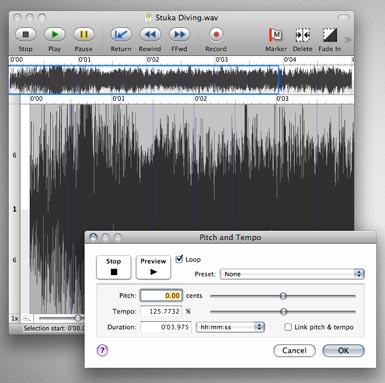
Task: Click the zoom out magnifier below the waveform
Action: (27, 318)
